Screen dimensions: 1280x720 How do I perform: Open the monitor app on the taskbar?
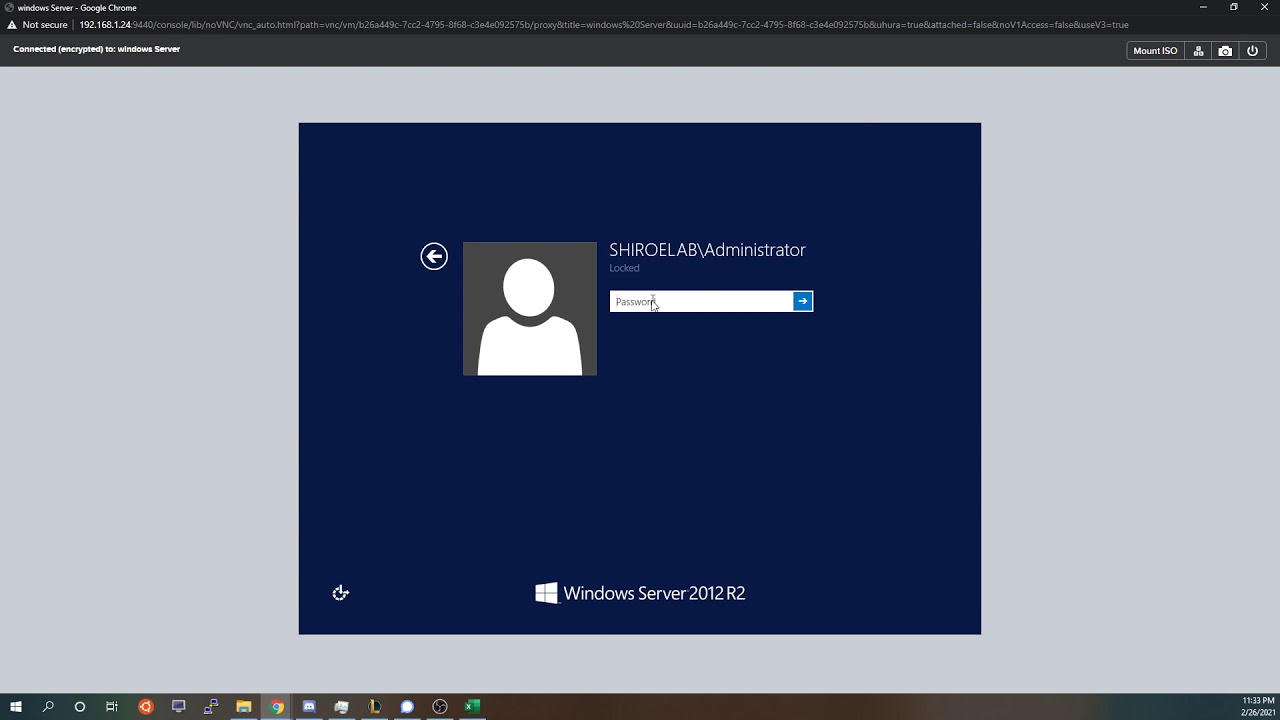pos(178,707)
